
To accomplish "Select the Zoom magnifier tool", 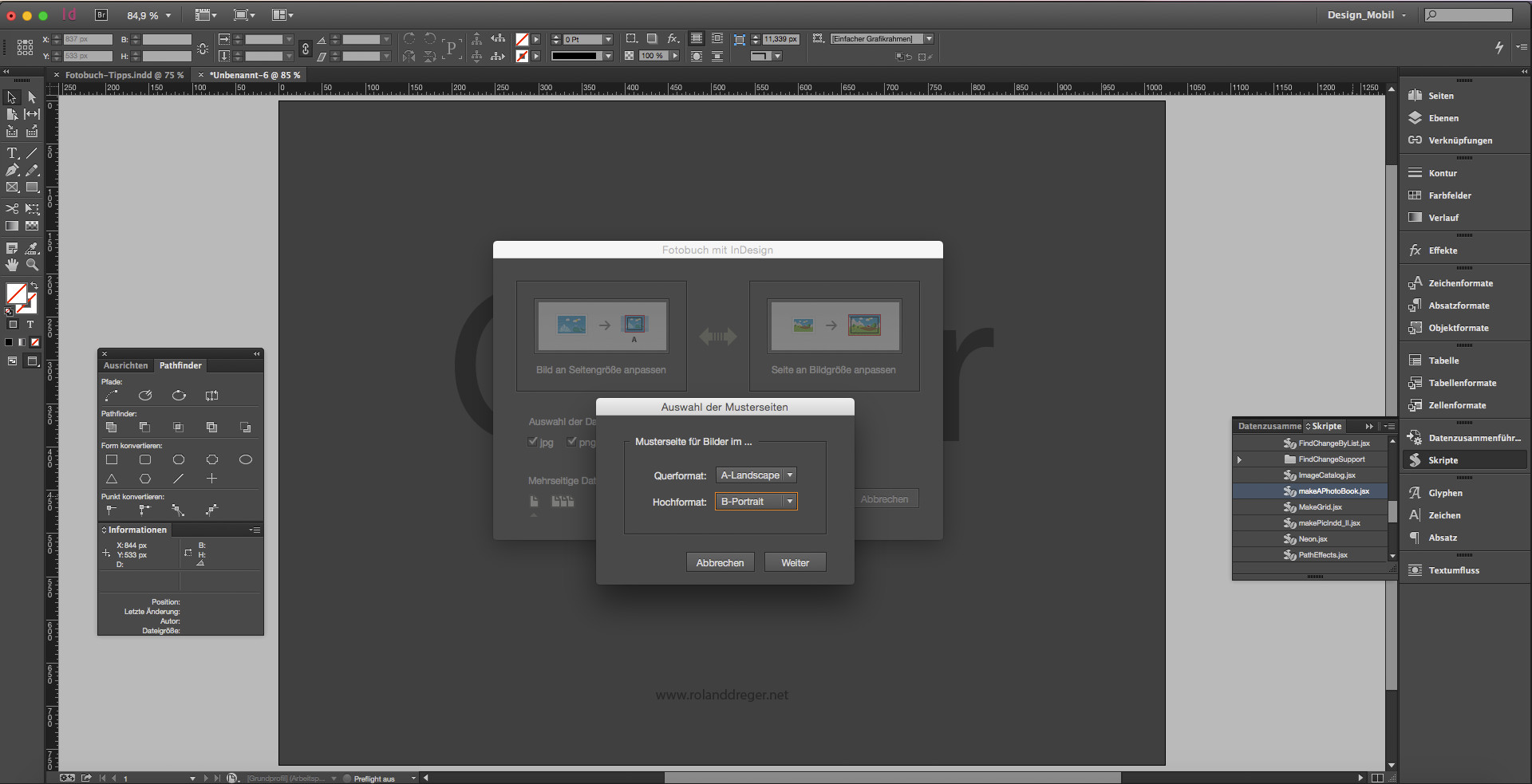I will (32, 265).
